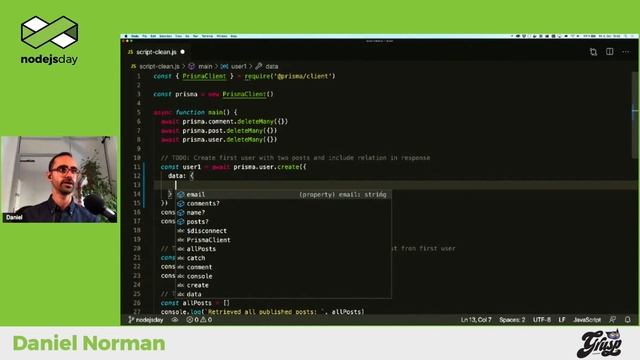Place cursor on 'require' in line 1
The height and width of the screenshot is (360, 640).
pos(259,76)
